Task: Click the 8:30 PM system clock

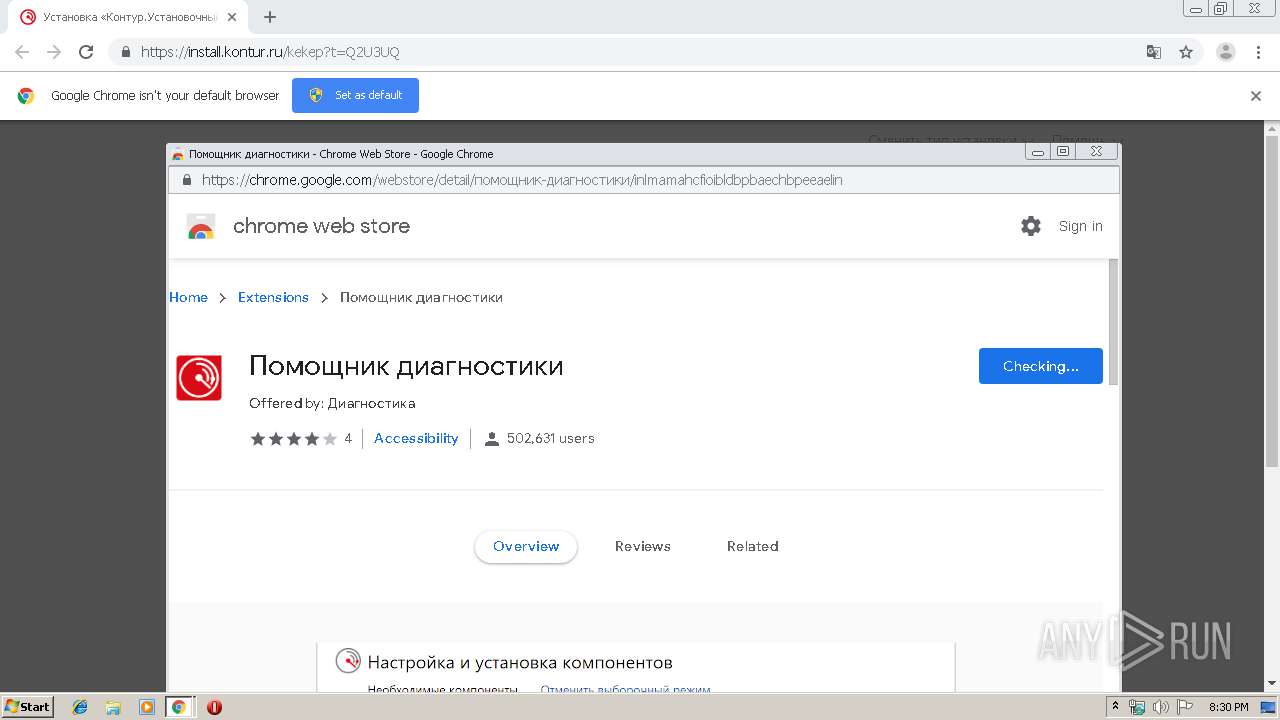Action: [x=1229, y=707]
